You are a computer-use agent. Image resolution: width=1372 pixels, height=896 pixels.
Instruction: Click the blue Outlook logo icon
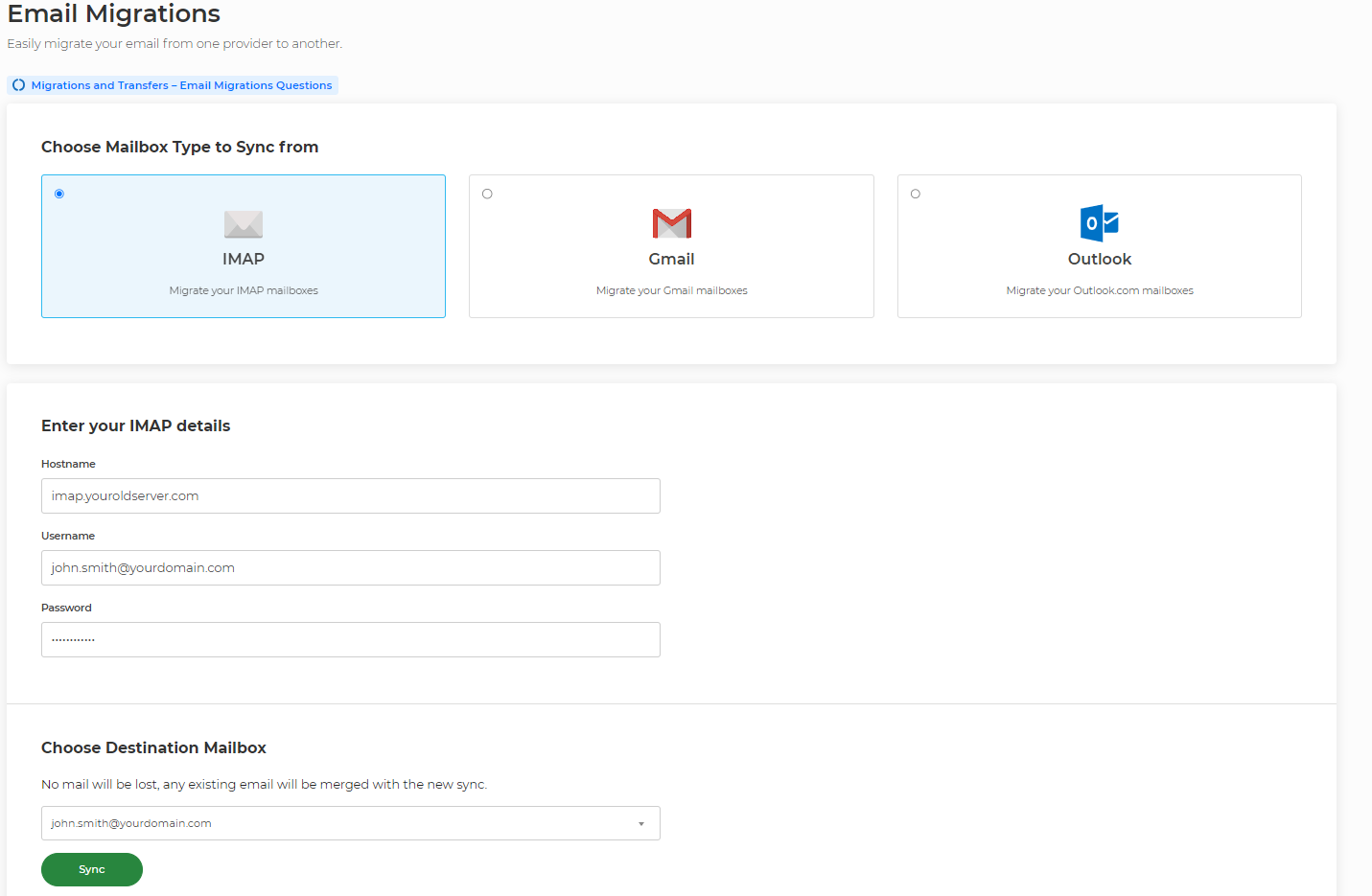[x=1099, y=223]
